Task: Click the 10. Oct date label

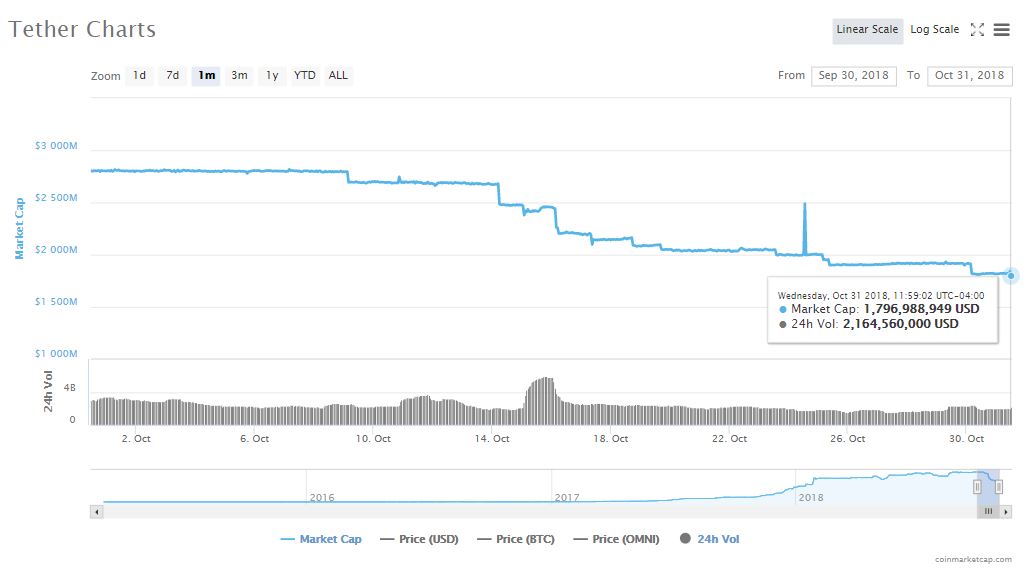Action: coord(373,439)
